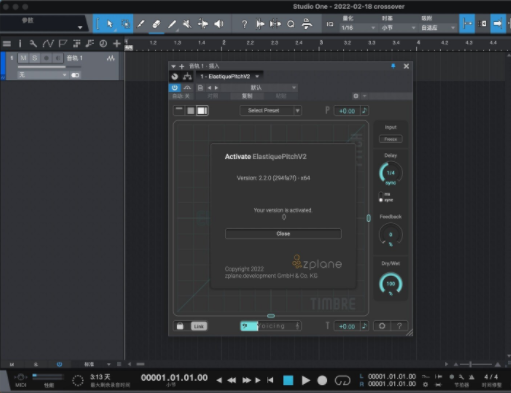
Task: Click the question mark help icon in the toolbar
Action: [244, 24]
